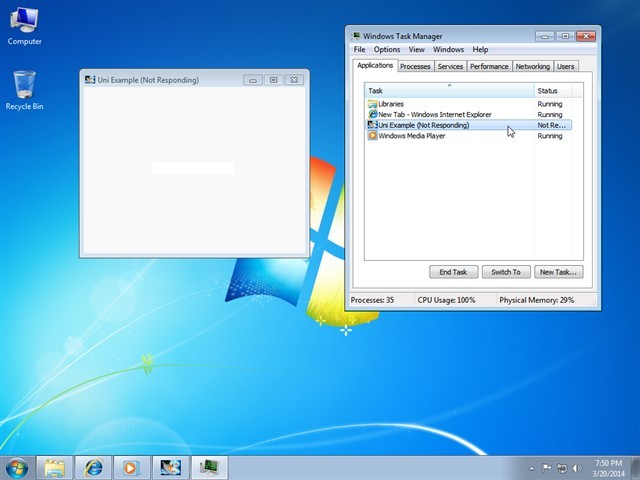This screenshot has height=480, width=640.
Task: Select the Task Manager taskbar icon
Action: 210,468
